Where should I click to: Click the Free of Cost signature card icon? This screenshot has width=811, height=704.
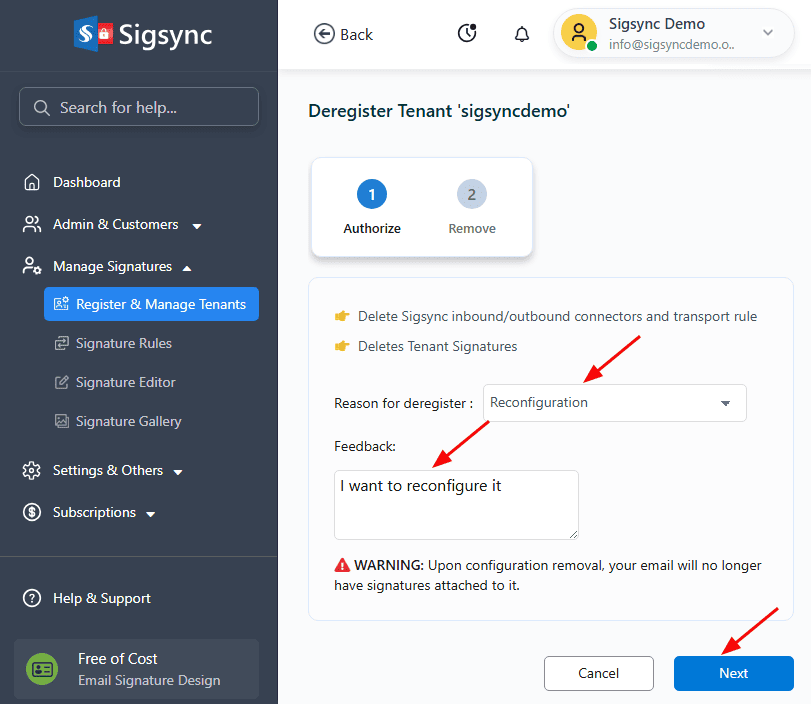pos(42,669)
